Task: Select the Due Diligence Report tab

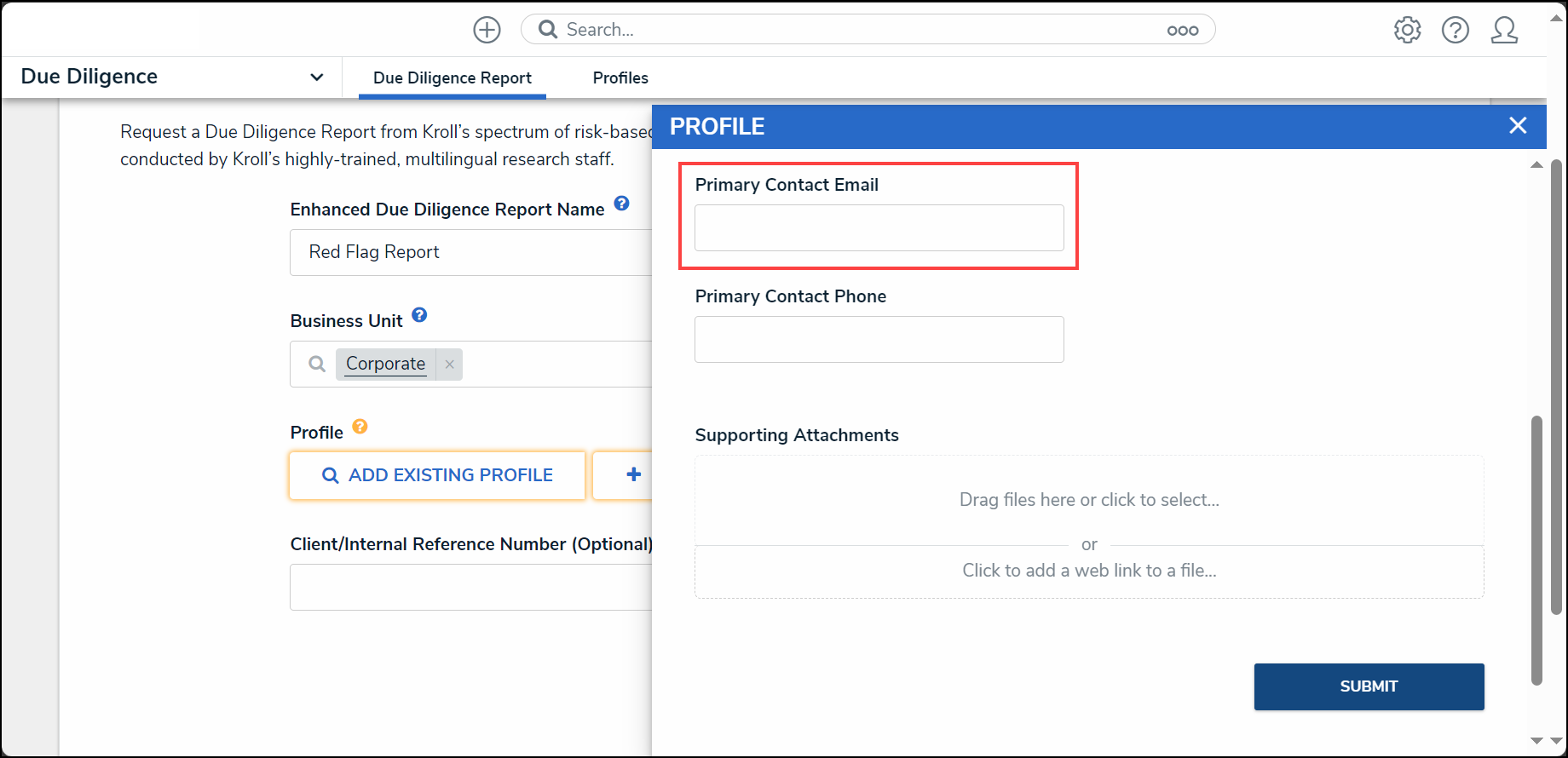Action: (x=453, y=78)
